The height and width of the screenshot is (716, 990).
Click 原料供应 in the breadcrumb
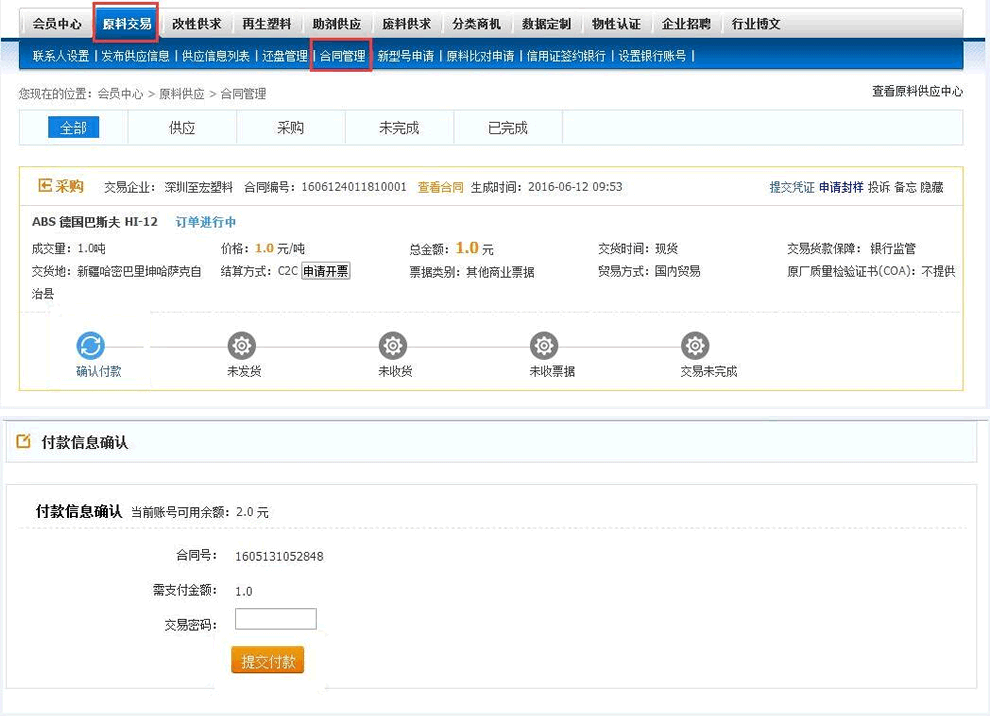tap(182, 94)
